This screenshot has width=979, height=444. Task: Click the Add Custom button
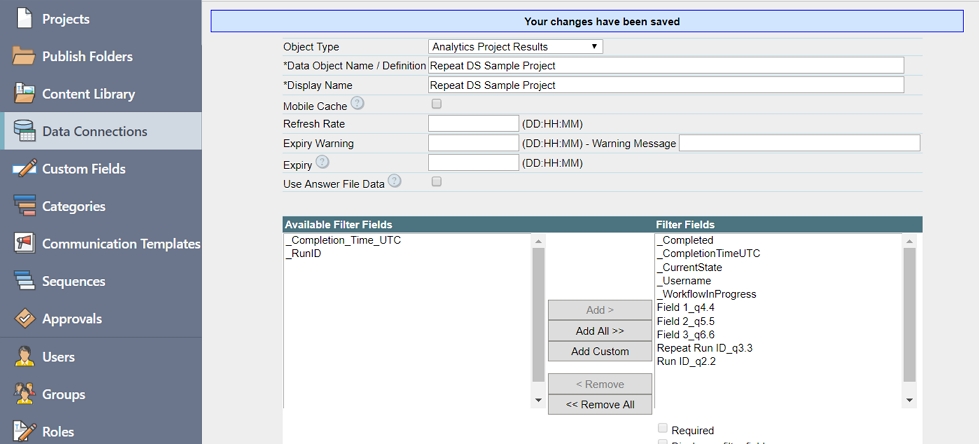(600, 351)
